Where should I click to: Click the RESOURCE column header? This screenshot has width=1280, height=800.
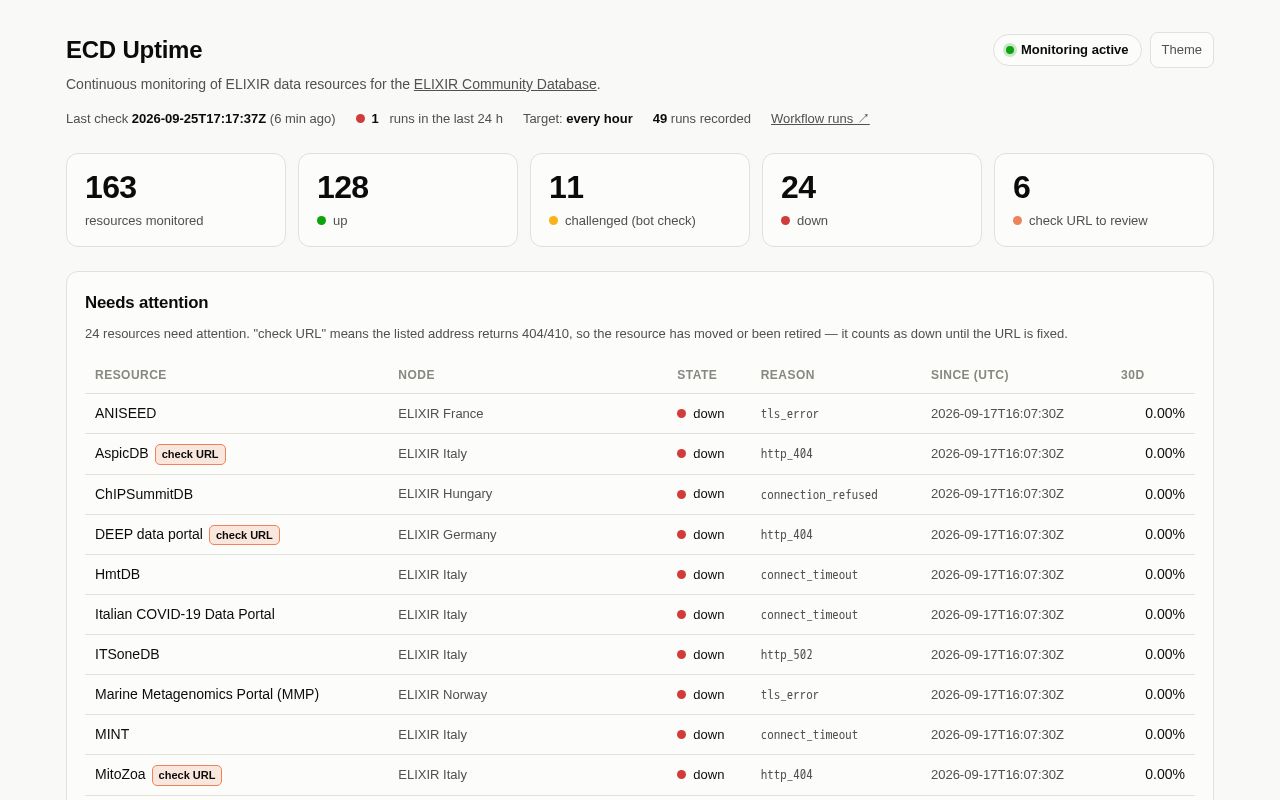[131, 375]
